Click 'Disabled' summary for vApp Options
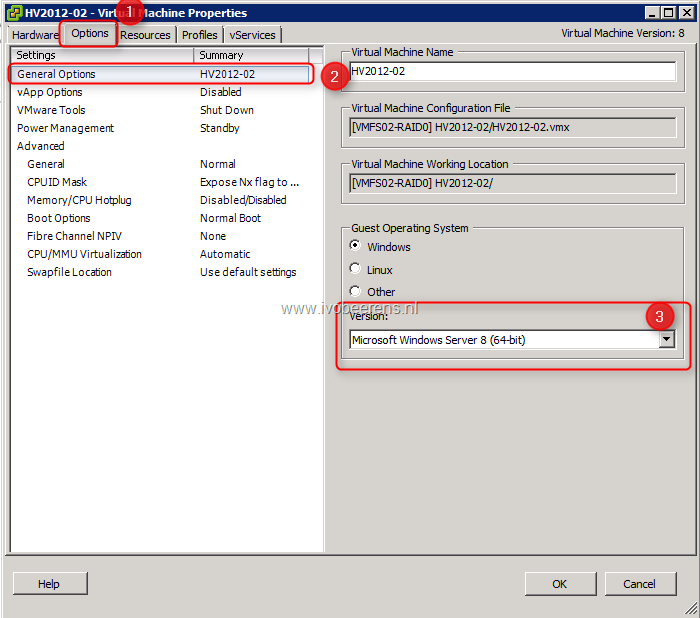 click(x=221, y=92)
